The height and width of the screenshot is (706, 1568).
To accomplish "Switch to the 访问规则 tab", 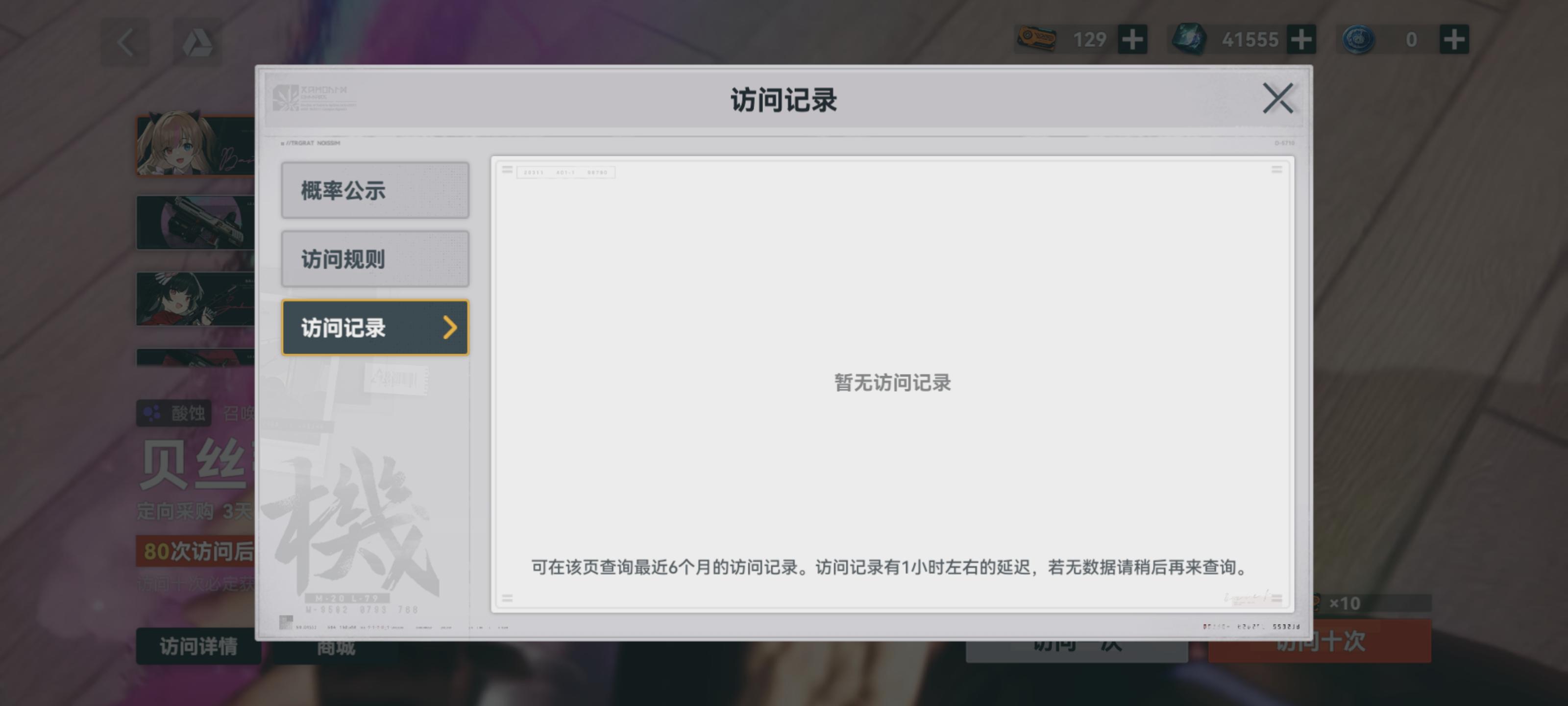I will (374, 259).
